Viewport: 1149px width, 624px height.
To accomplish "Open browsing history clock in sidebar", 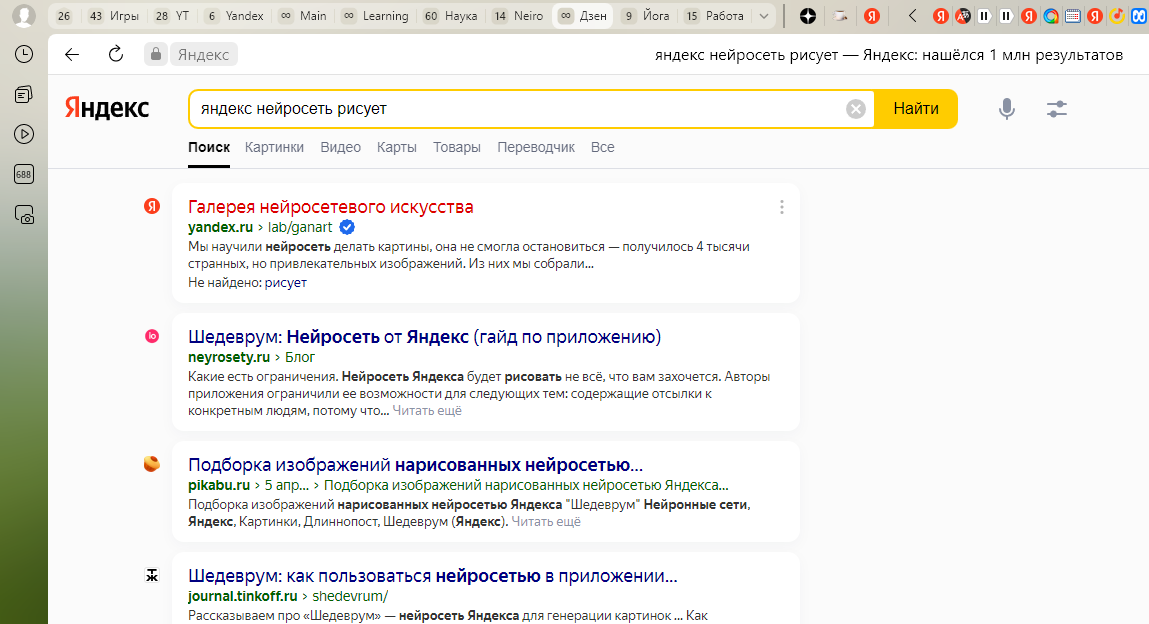I will tap(23, 53).
